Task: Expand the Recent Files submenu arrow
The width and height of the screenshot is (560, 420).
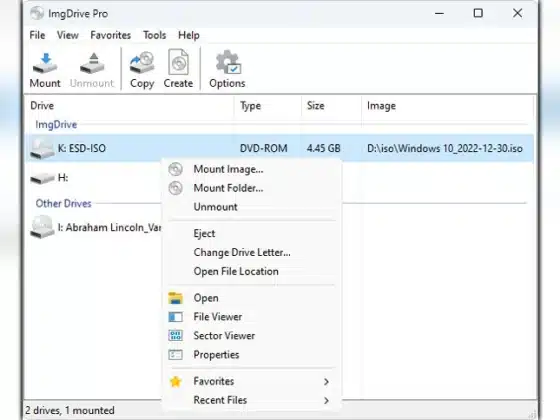Action: coord(326,401)
